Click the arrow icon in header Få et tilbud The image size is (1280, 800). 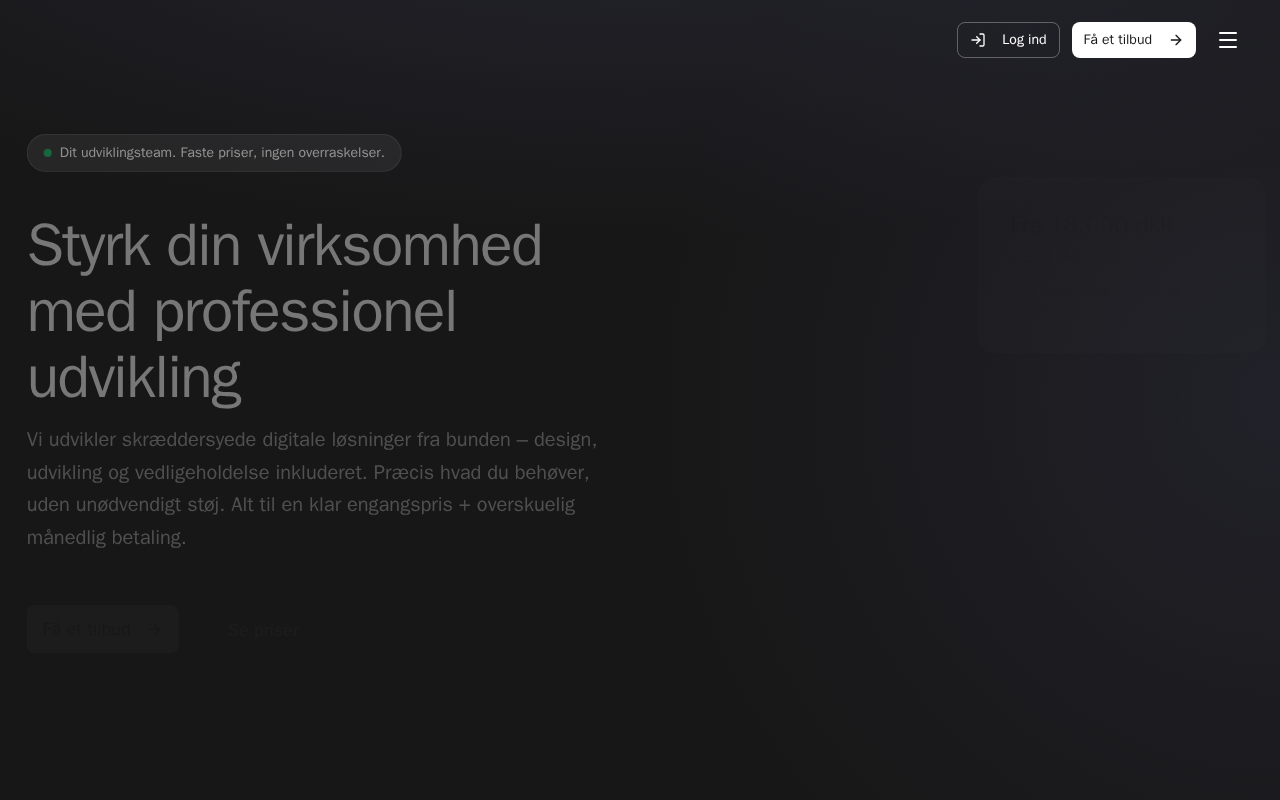pyautogui.click(x=1176, y=40)
